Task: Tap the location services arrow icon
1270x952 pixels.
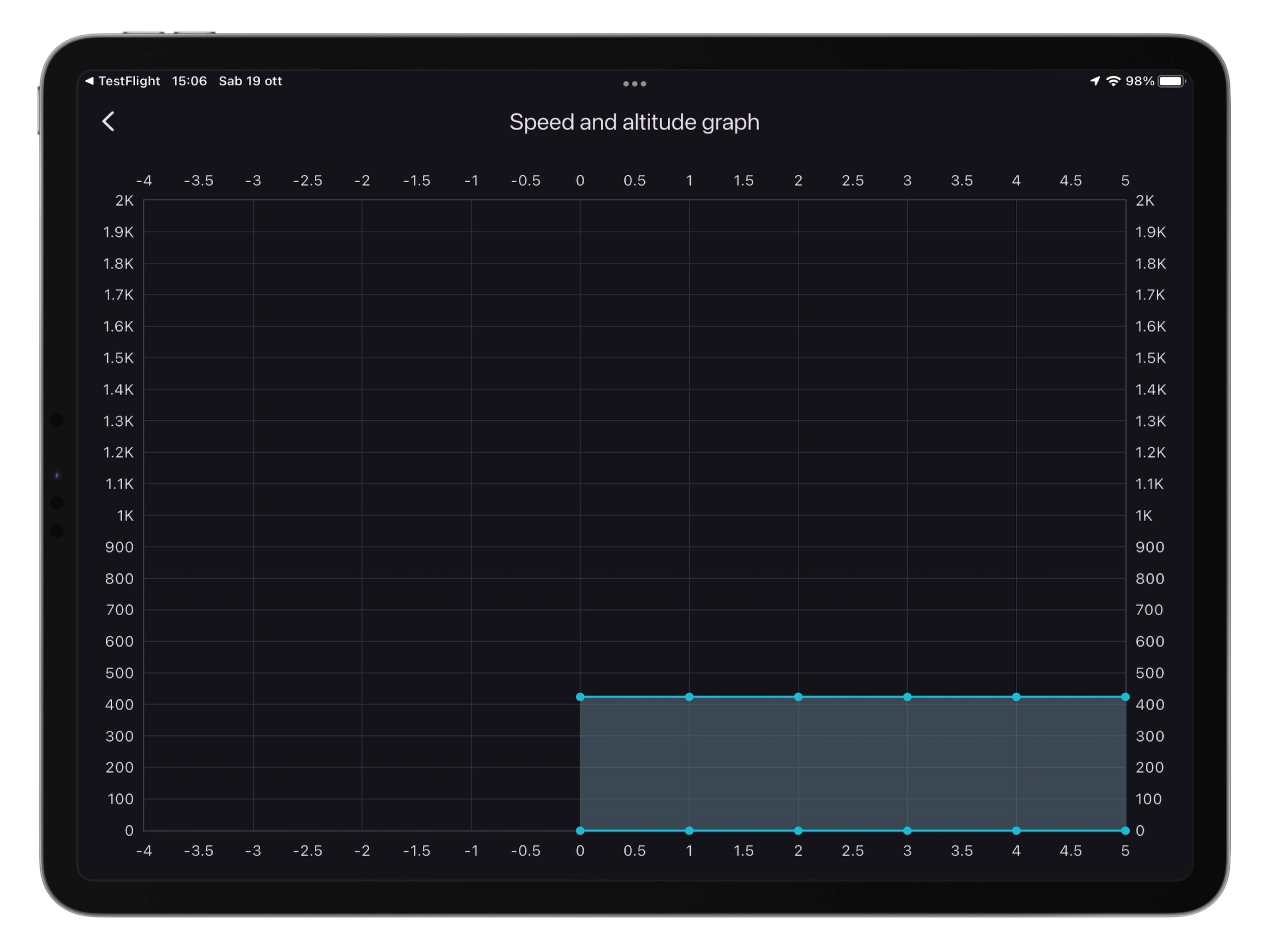Action: [x=1095, y=81]
